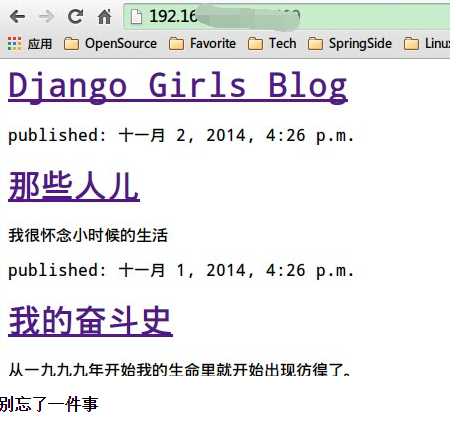Open the SpringSide bookmark folder

pos(350,43)
